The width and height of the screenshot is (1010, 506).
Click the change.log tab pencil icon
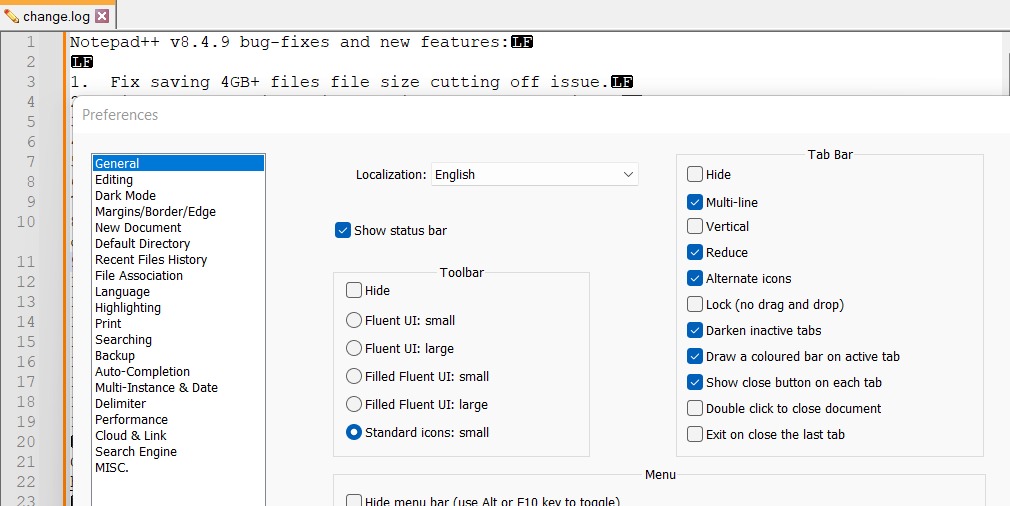click(12, 16)
